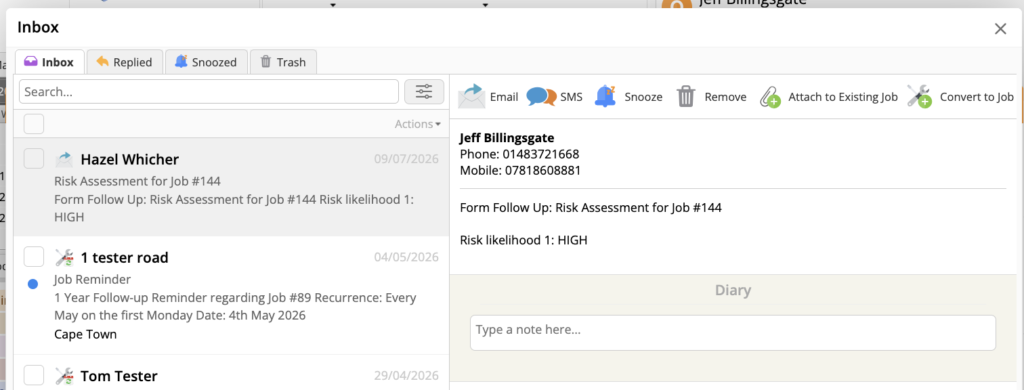Click the forwarded arrow icon beside Hazel Whicher
The width and height of the screenshot is (1024, 390).
[65, 159]
